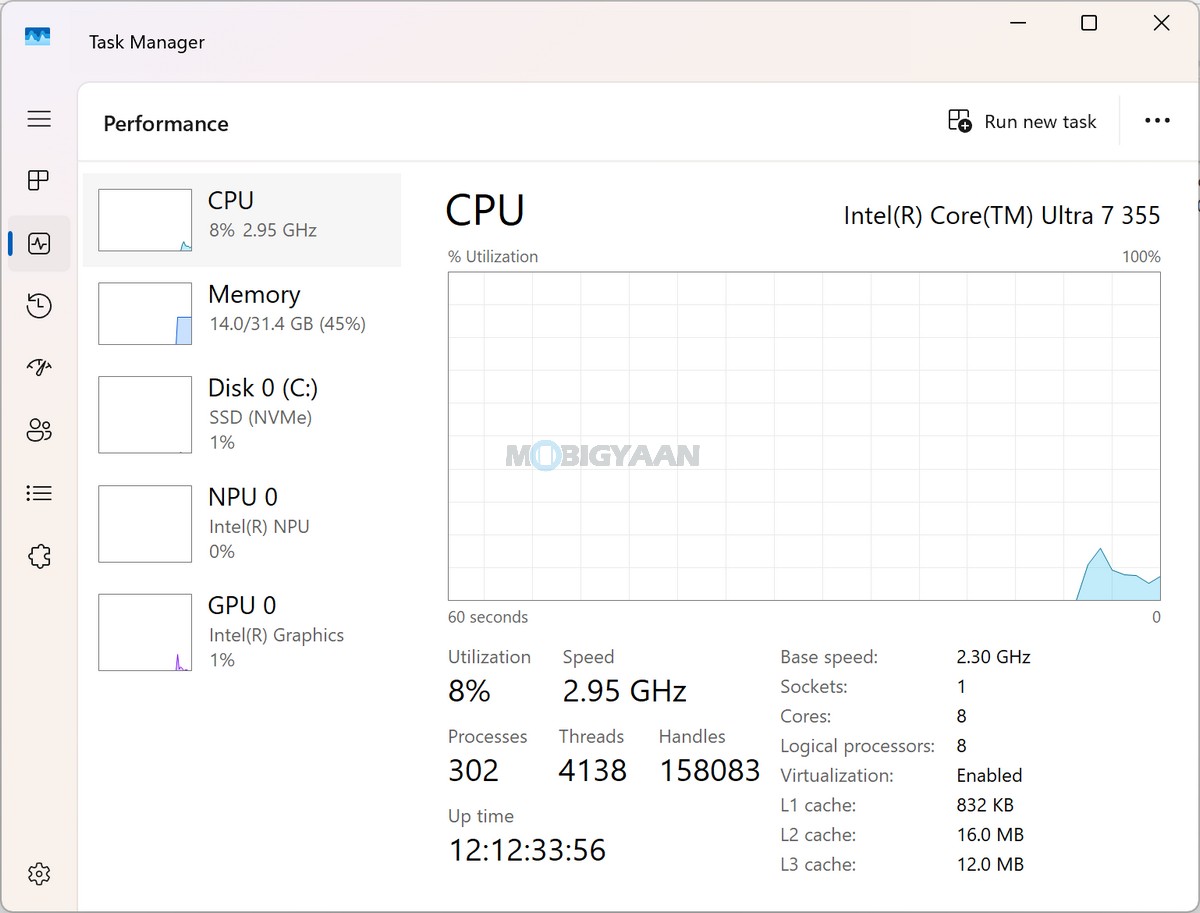Screen dimensions: 1200x913
Task: Click the CPU mini graph thumbnail
Action: click(145, 220)
